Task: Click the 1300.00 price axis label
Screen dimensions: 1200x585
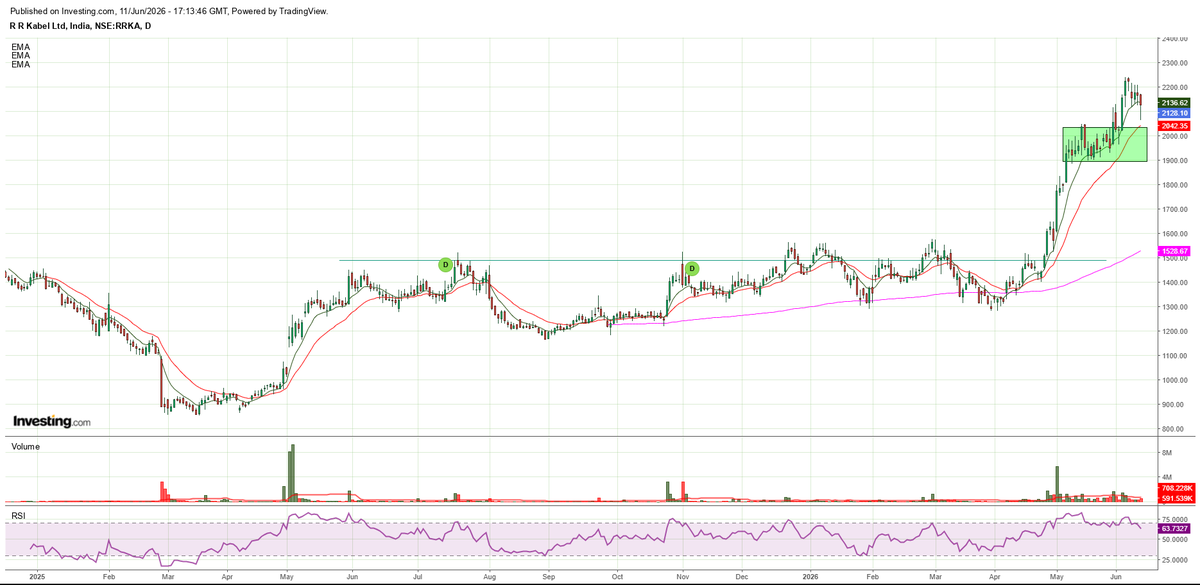Action: point(1176,307)
